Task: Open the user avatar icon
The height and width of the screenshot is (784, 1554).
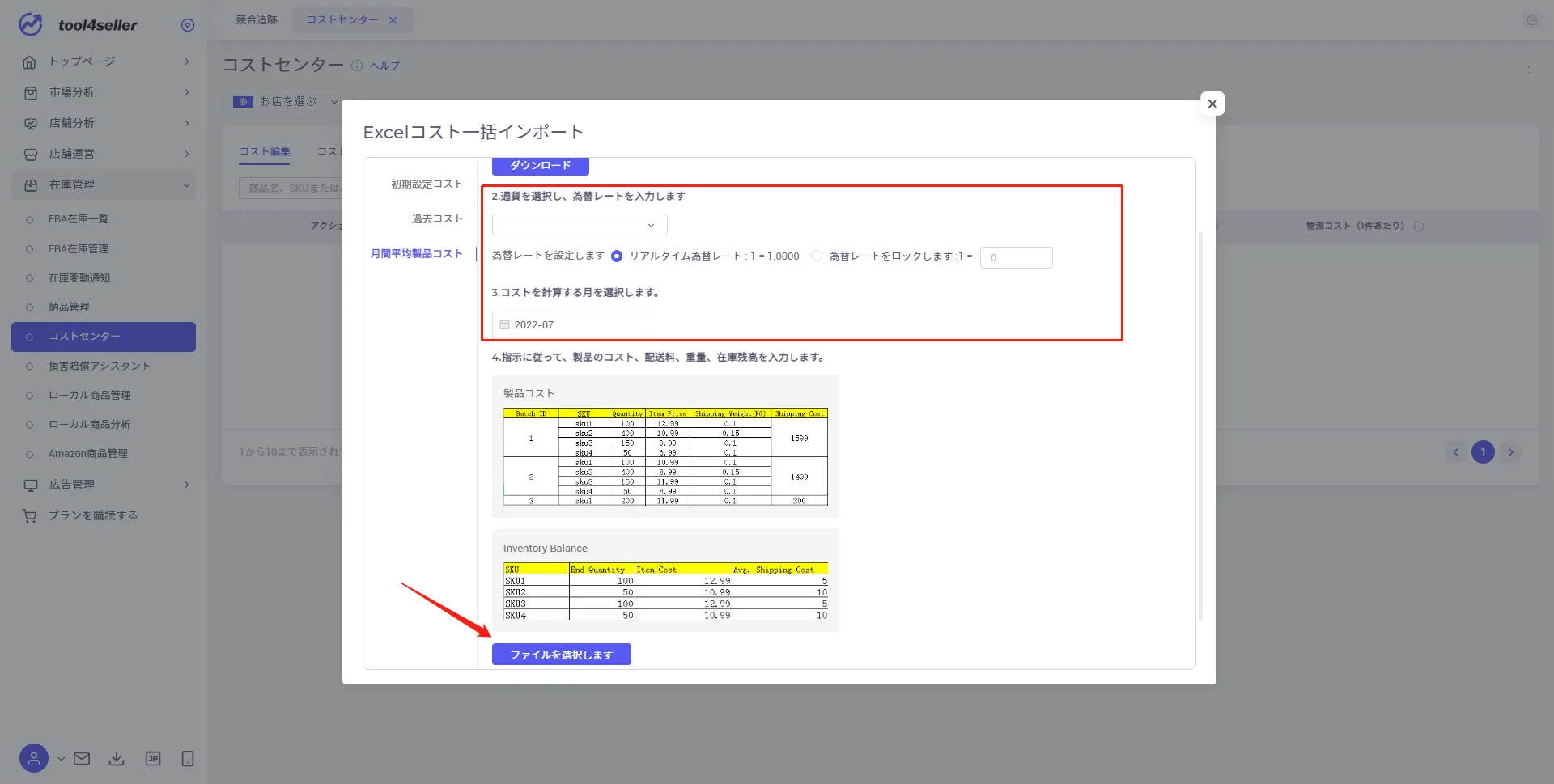Action: pos(34,759)
